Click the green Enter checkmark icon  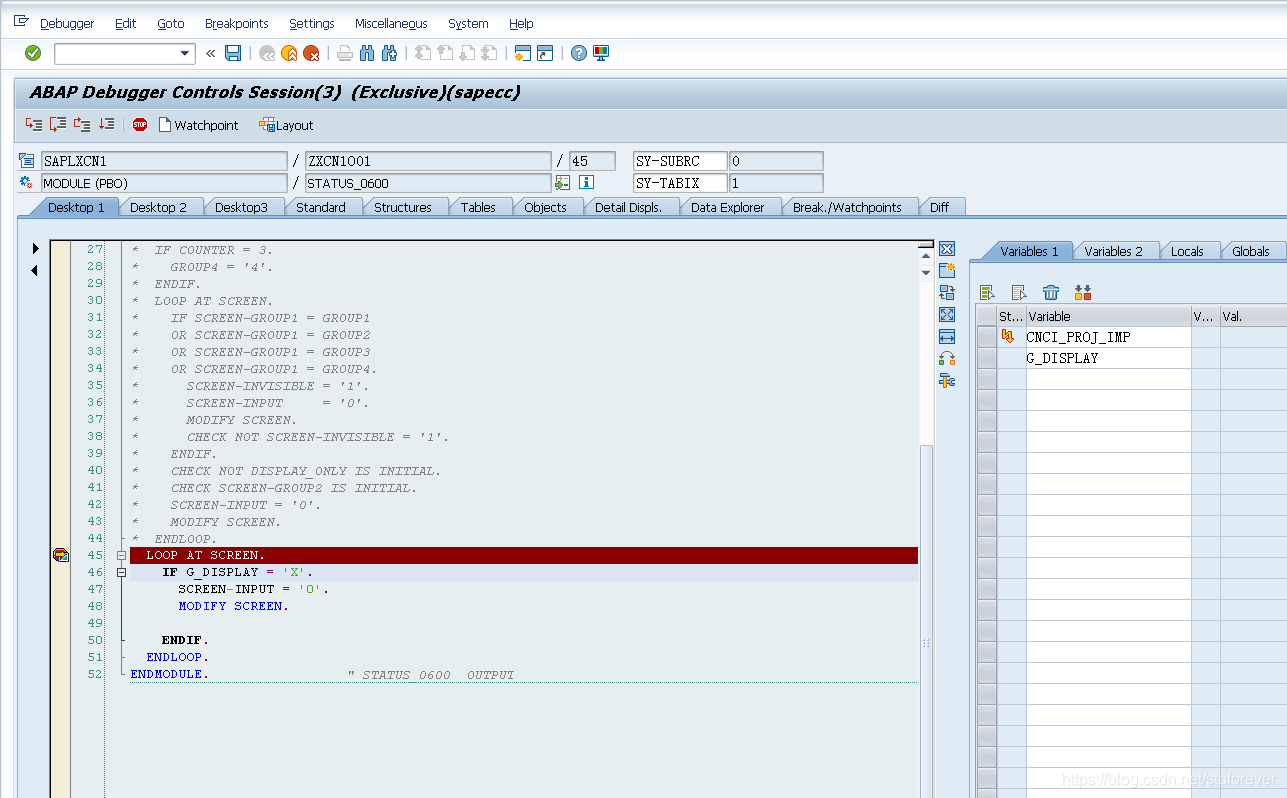(33, 53)
